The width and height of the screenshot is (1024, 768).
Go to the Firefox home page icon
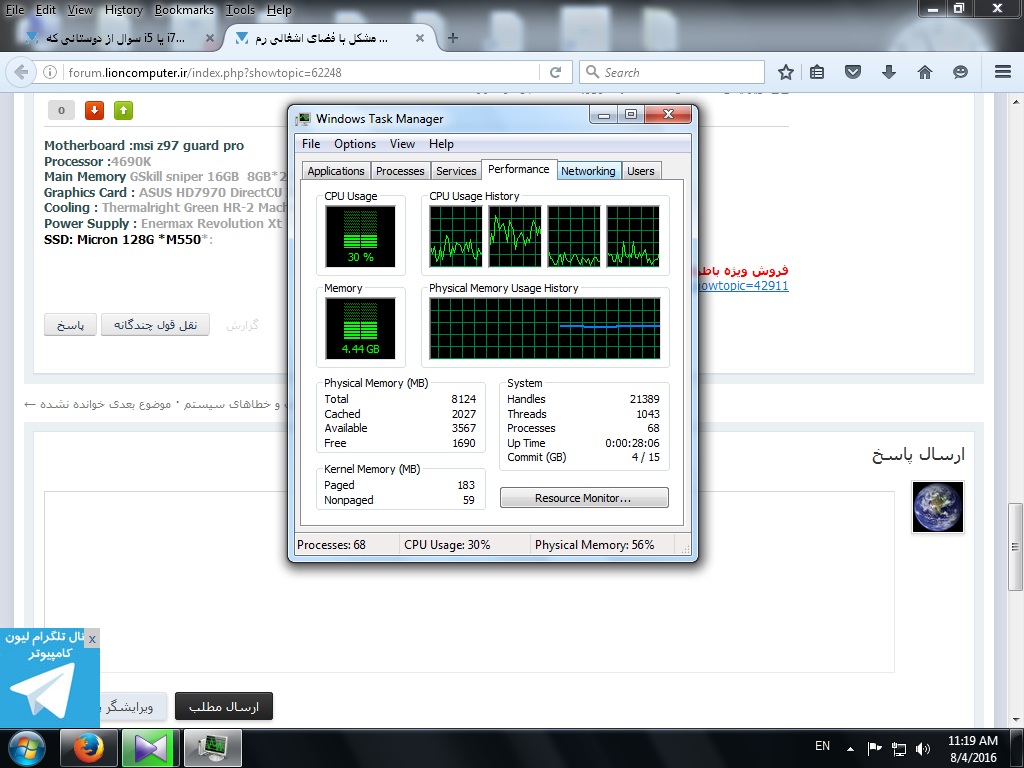click(925, 72)
